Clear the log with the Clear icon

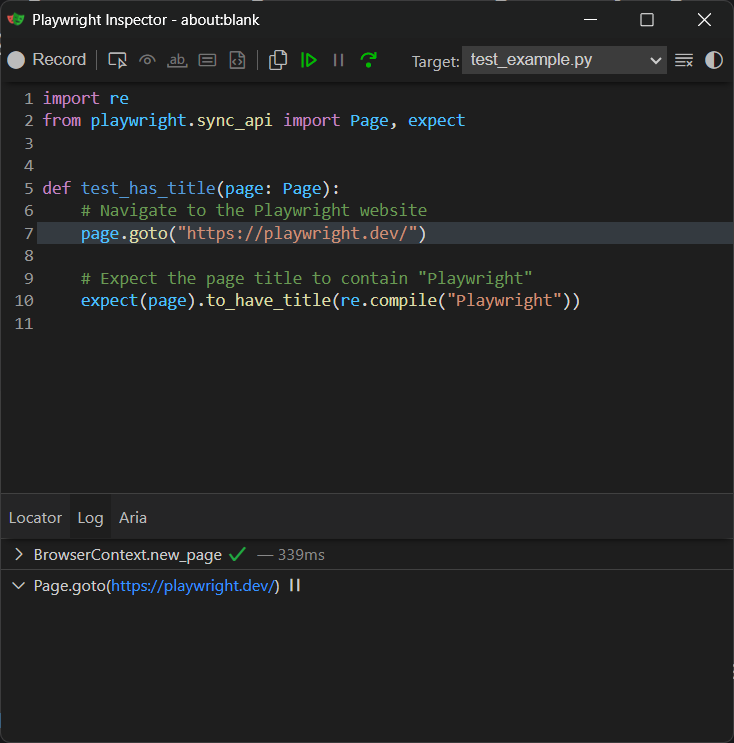coord(684,60)
